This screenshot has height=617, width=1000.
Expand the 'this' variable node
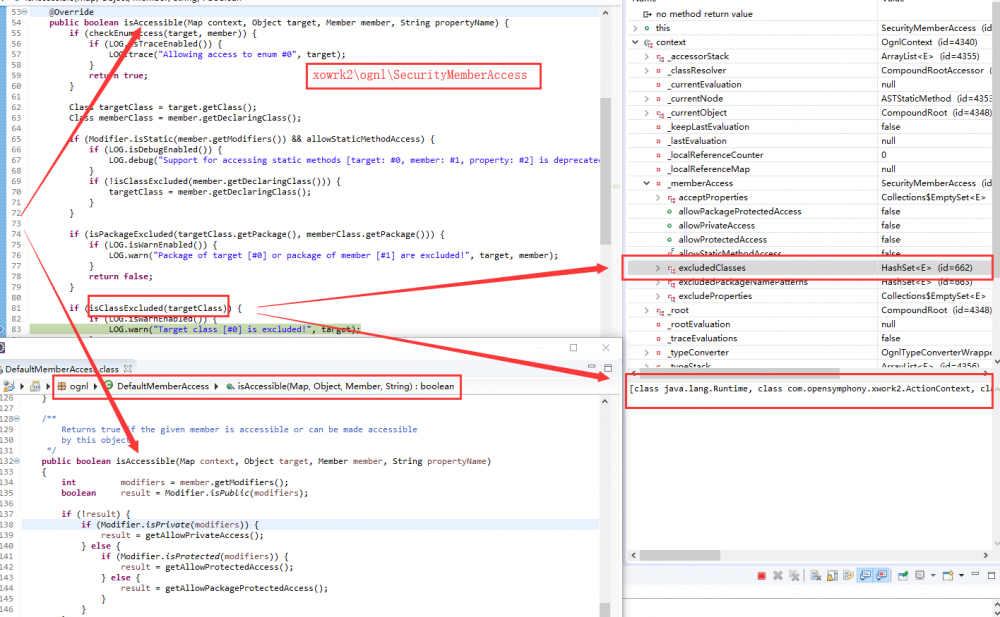[635, 28]
